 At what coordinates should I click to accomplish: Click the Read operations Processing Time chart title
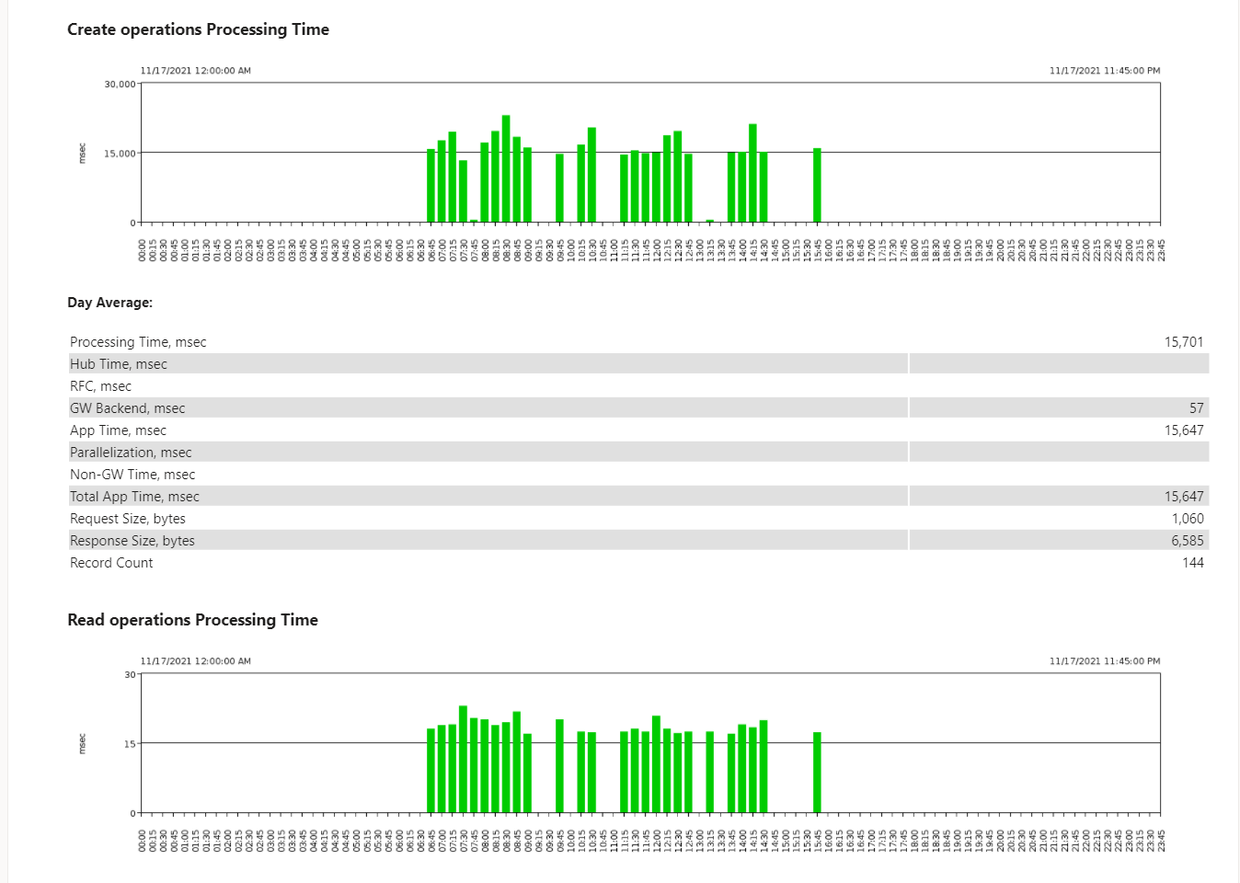pos(192,620)
